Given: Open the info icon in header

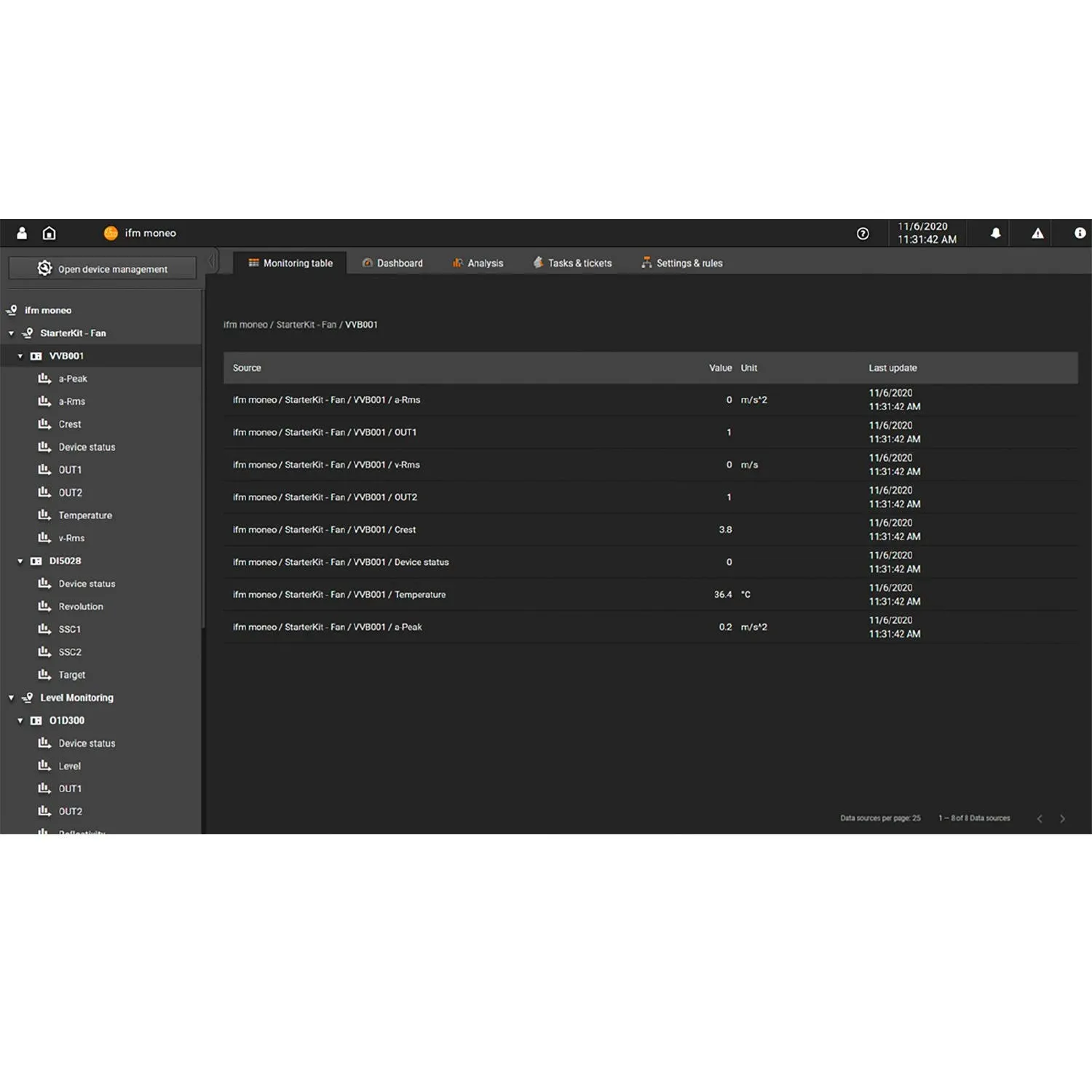Looking at the screenshot, I should pos(1080,233).
